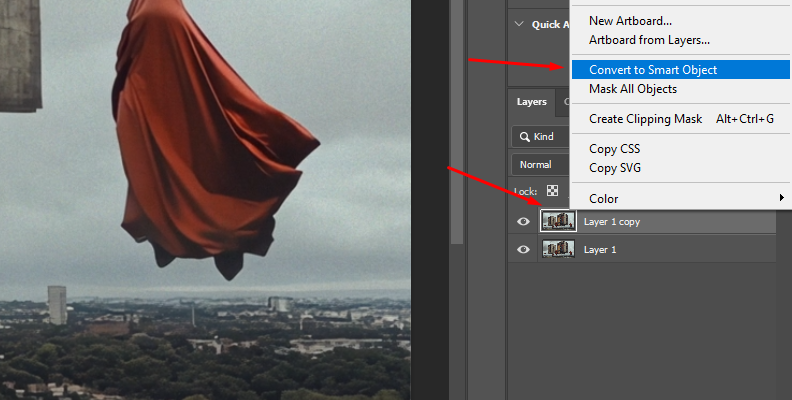The width and height of the screenshot is (792, 400).
Task: Choose Convert to Smart Object
Action: click(652, 70)
